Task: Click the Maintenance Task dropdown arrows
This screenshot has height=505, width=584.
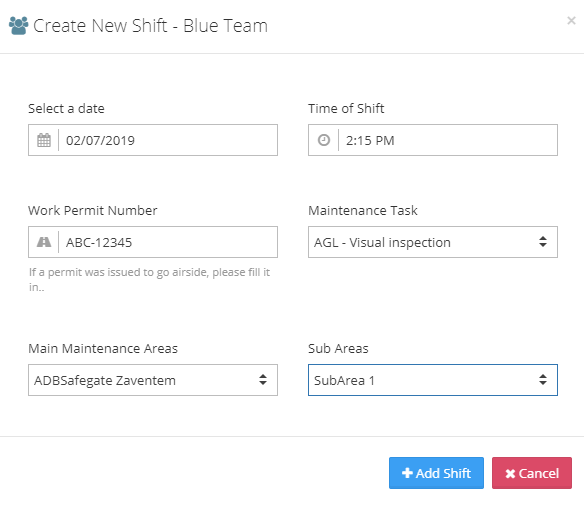Action: pos(543,242)
